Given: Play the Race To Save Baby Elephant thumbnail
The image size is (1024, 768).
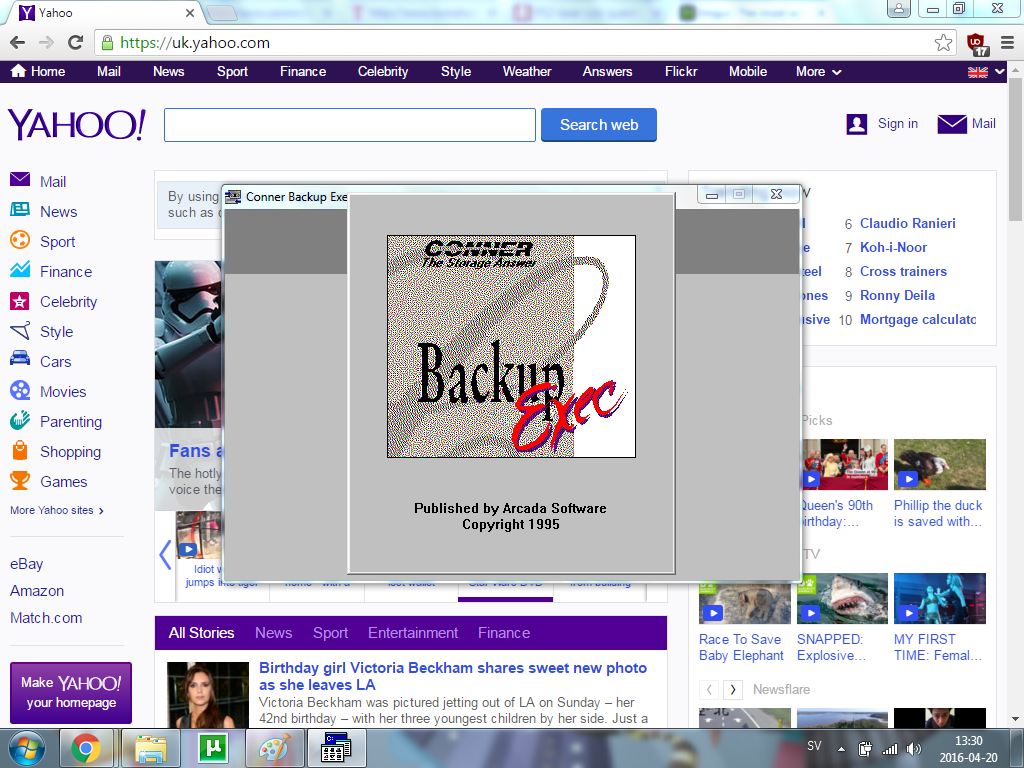Looking at the screenshot, I should 744,601.
